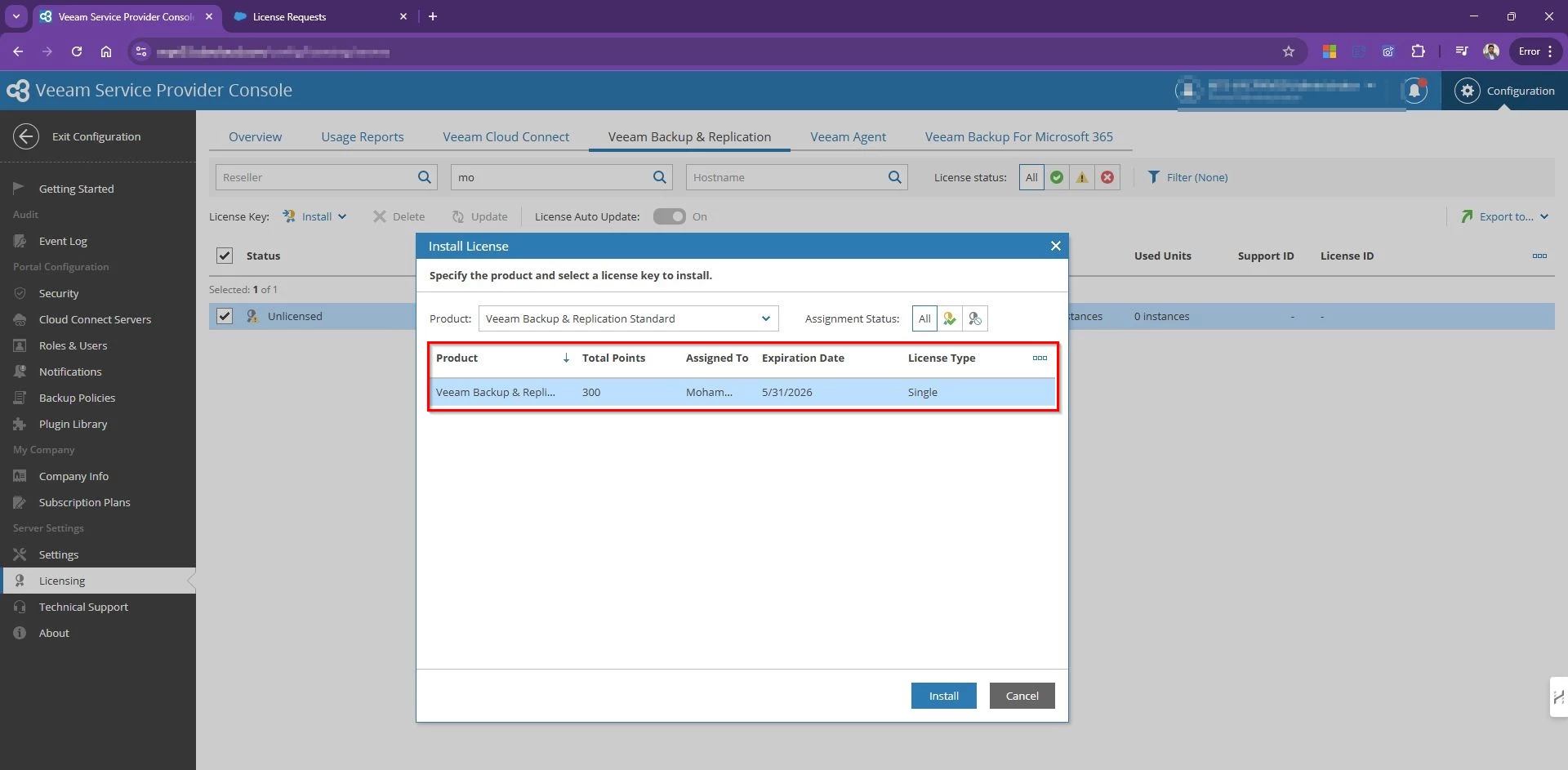Show assigned licenses in Assignment Status filter
Screen dimensions: 1568x770
coord(950,318)
